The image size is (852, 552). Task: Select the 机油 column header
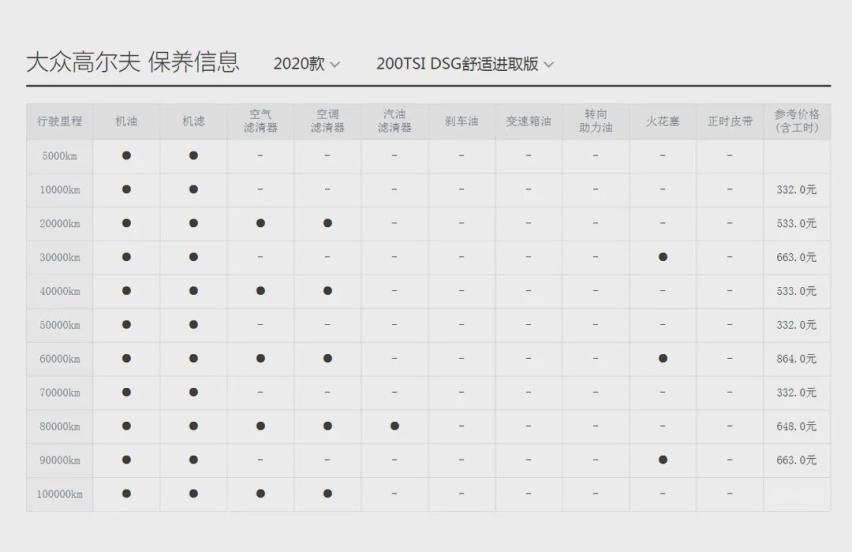pos(127,121)
